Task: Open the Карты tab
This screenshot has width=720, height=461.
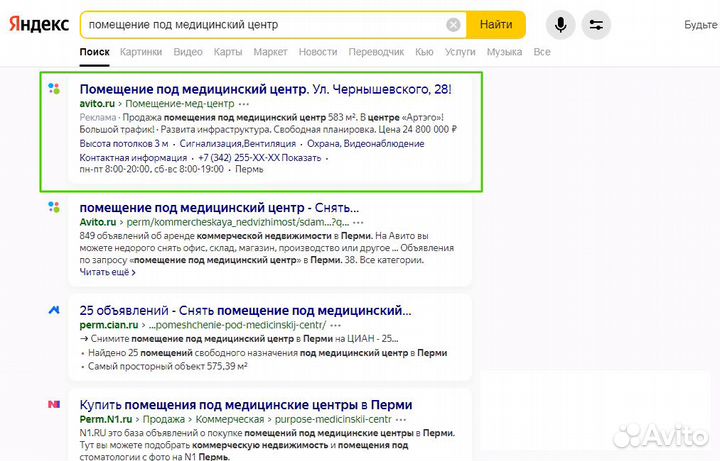Action: tap(228, 52)
